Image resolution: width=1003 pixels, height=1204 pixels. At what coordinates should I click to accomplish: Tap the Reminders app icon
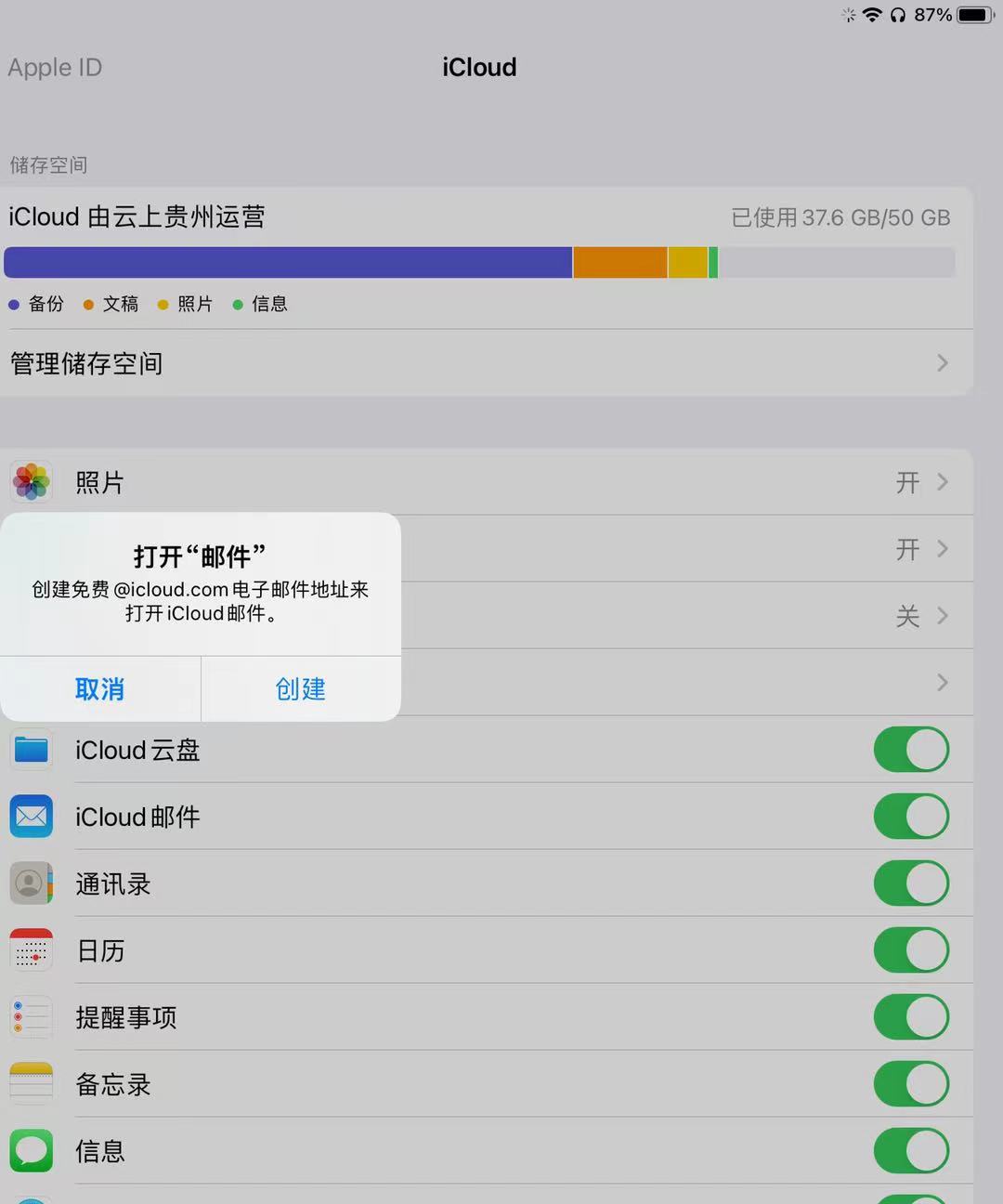pos(32,1017)
